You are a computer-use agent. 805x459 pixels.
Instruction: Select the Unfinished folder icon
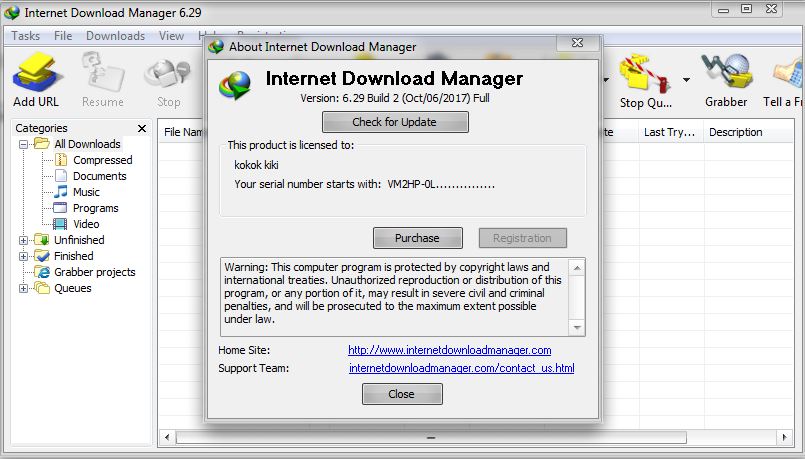pyautogui.click(x=42, y=240)
